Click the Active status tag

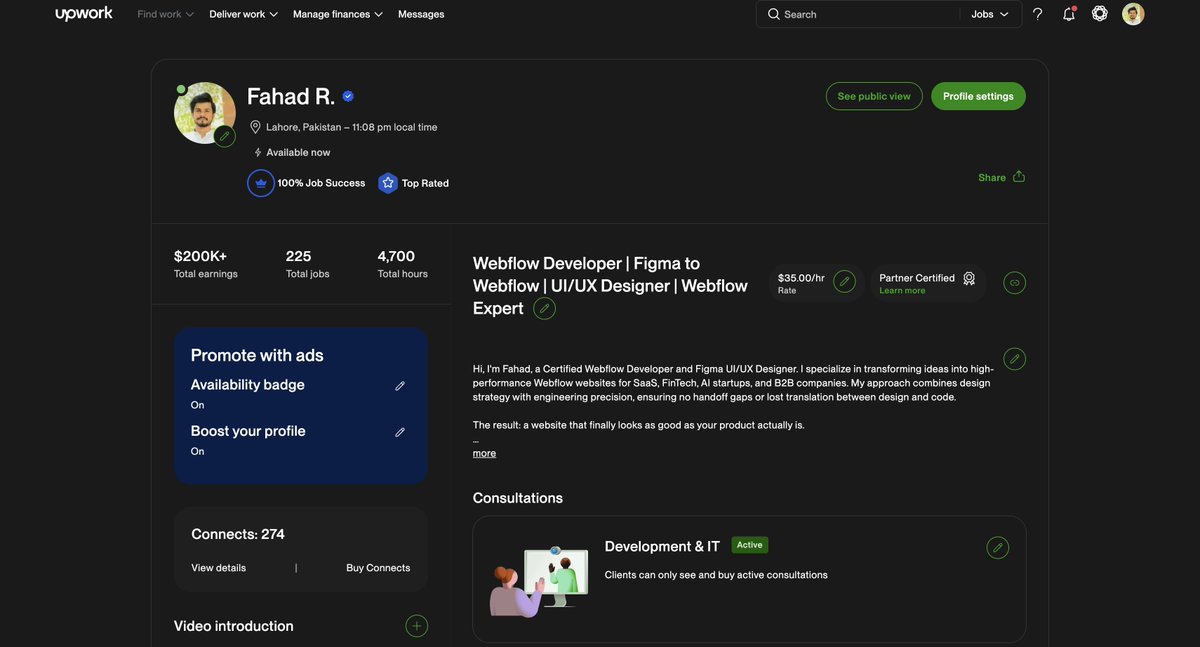(x=750, y=545)
